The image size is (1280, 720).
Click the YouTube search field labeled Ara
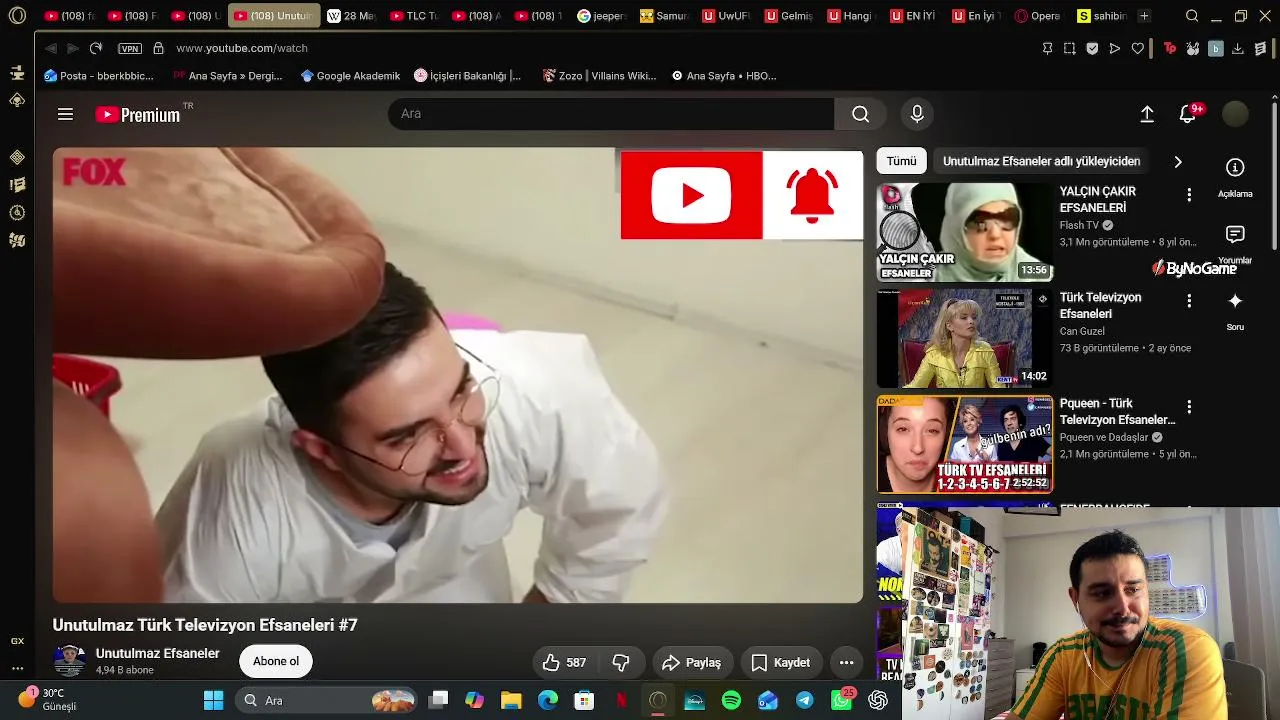tap(610, 114)
